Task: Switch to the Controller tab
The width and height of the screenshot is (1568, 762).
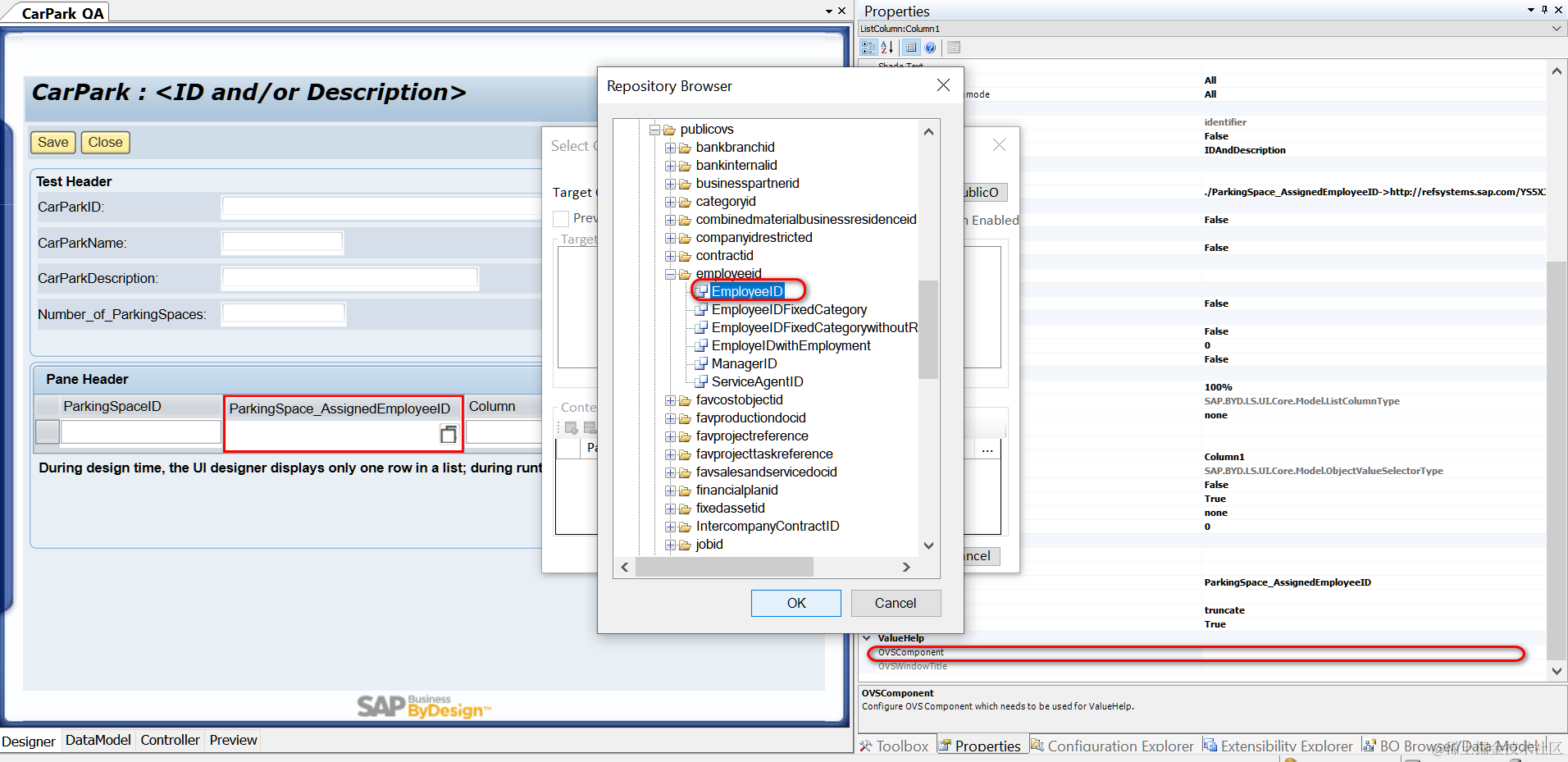Action: coord(170,740)
